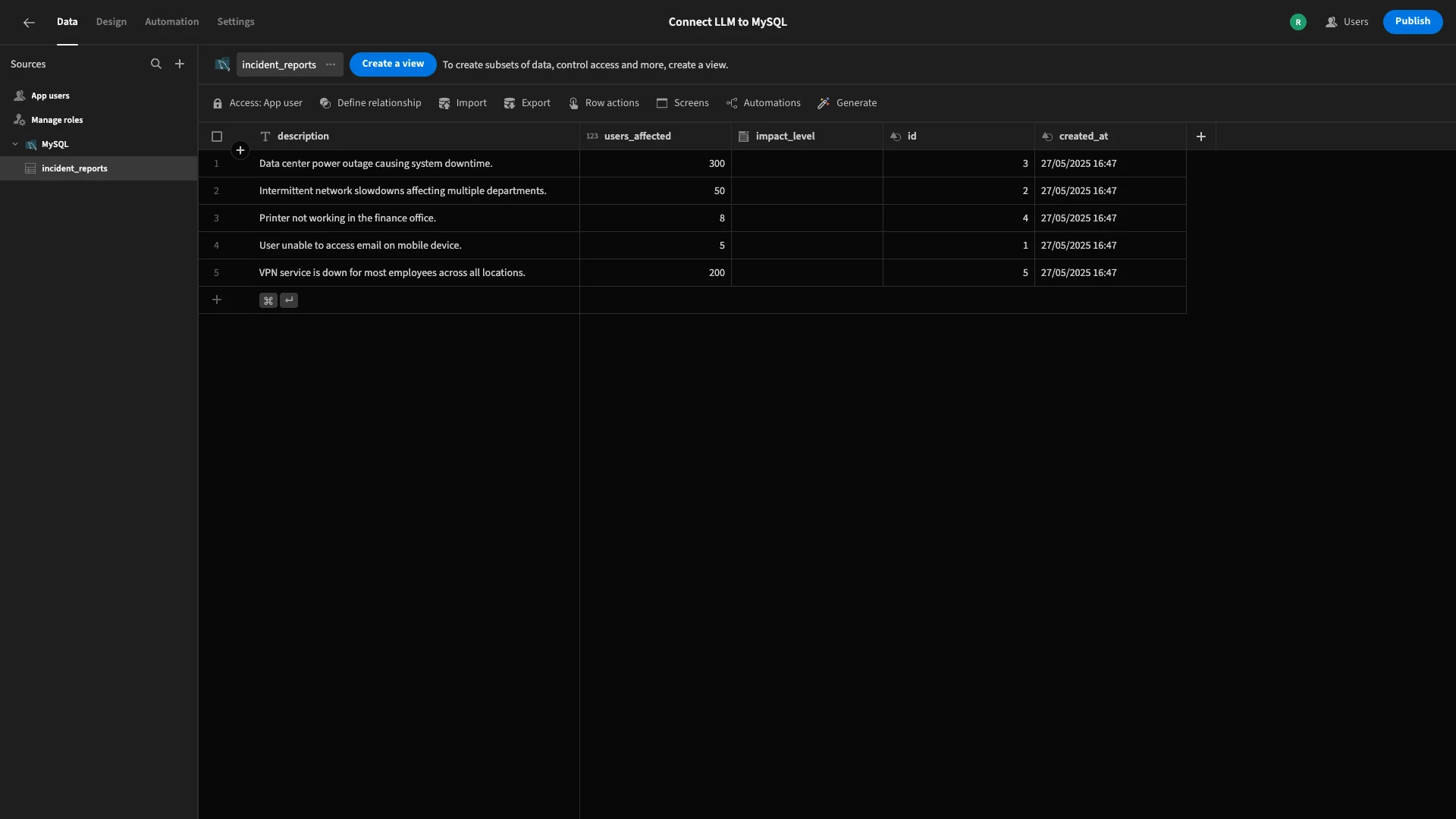Image resolution: width=1456 pixels, height=819 pixels.
Task: Click the App users icon in sidebar
Action: (20, 96)
